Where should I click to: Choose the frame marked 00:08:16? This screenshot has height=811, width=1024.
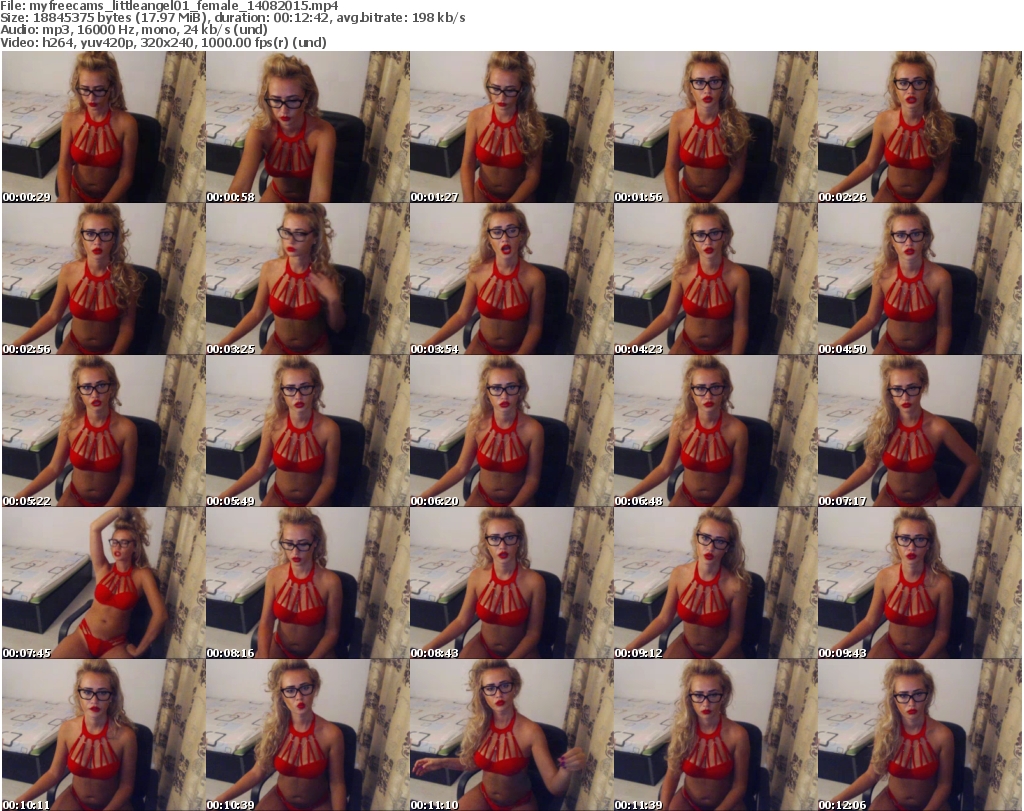308,583
